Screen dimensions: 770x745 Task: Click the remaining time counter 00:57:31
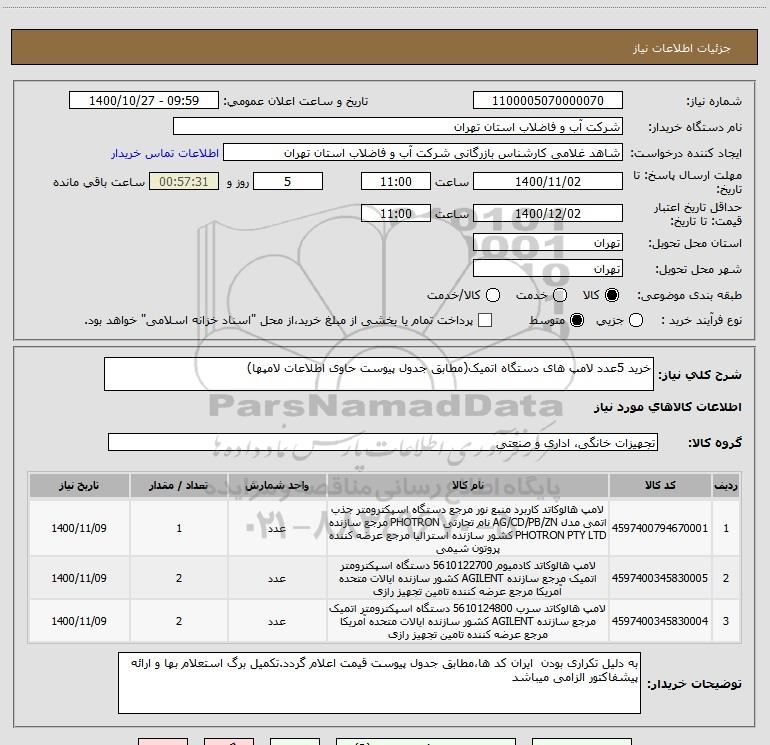tap(184, 181)
